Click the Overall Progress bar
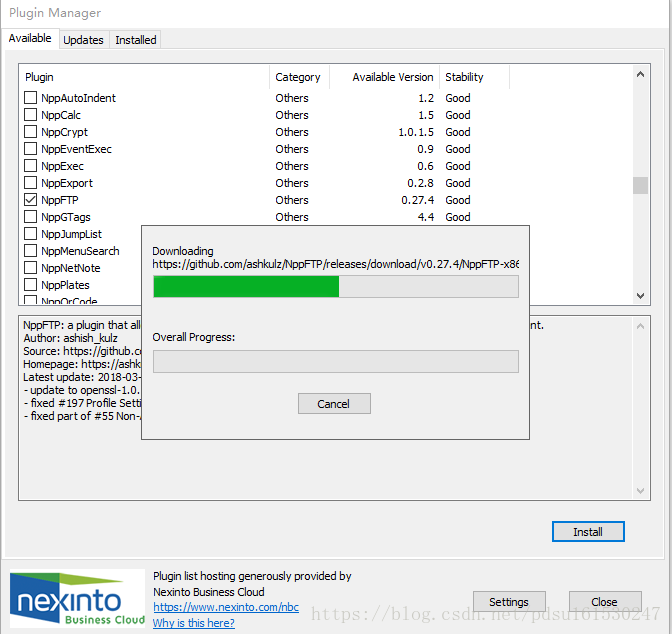The height and width of the screenshot is (634, 672). (x=336, y=361)
